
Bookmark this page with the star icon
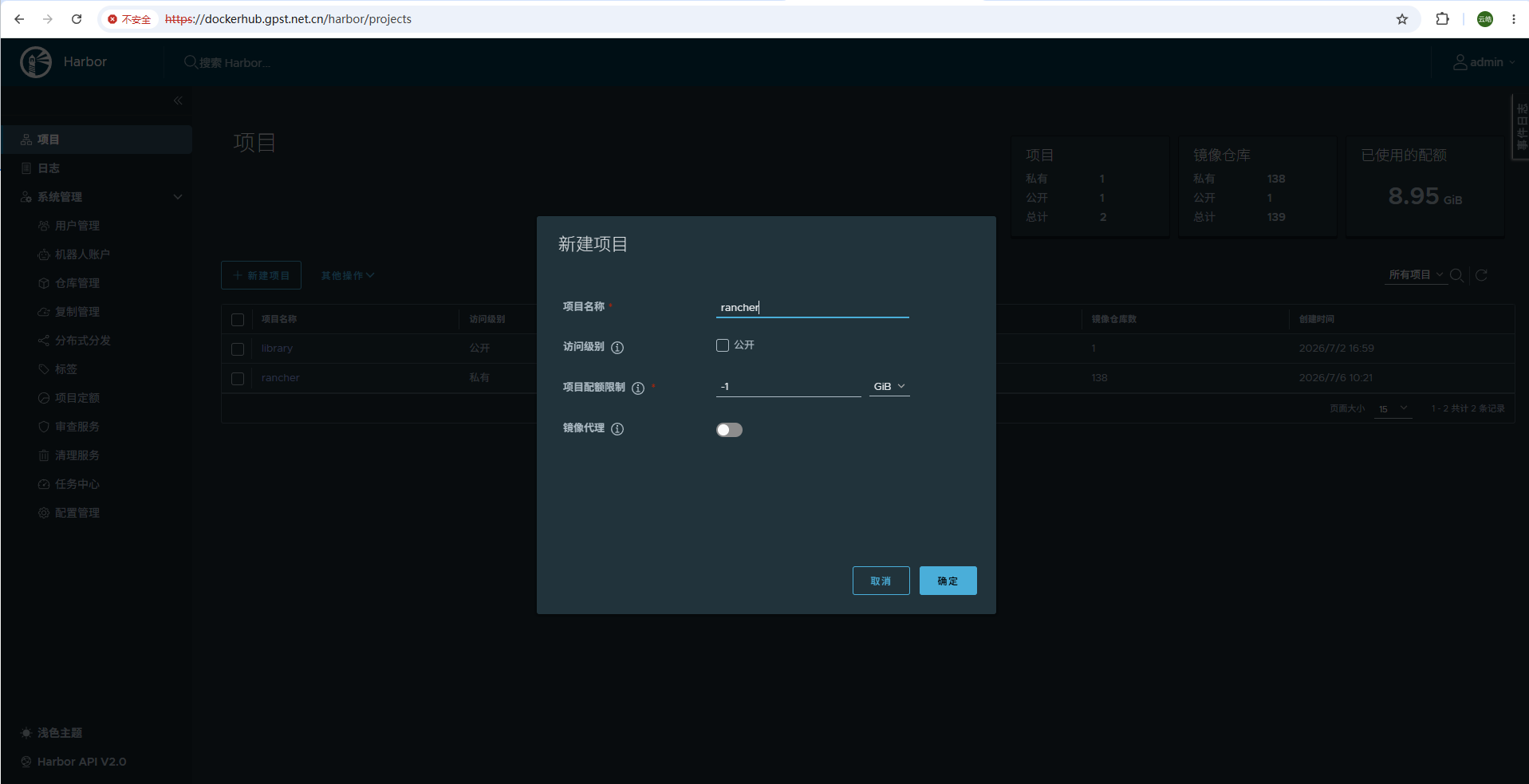point(1402,19)
